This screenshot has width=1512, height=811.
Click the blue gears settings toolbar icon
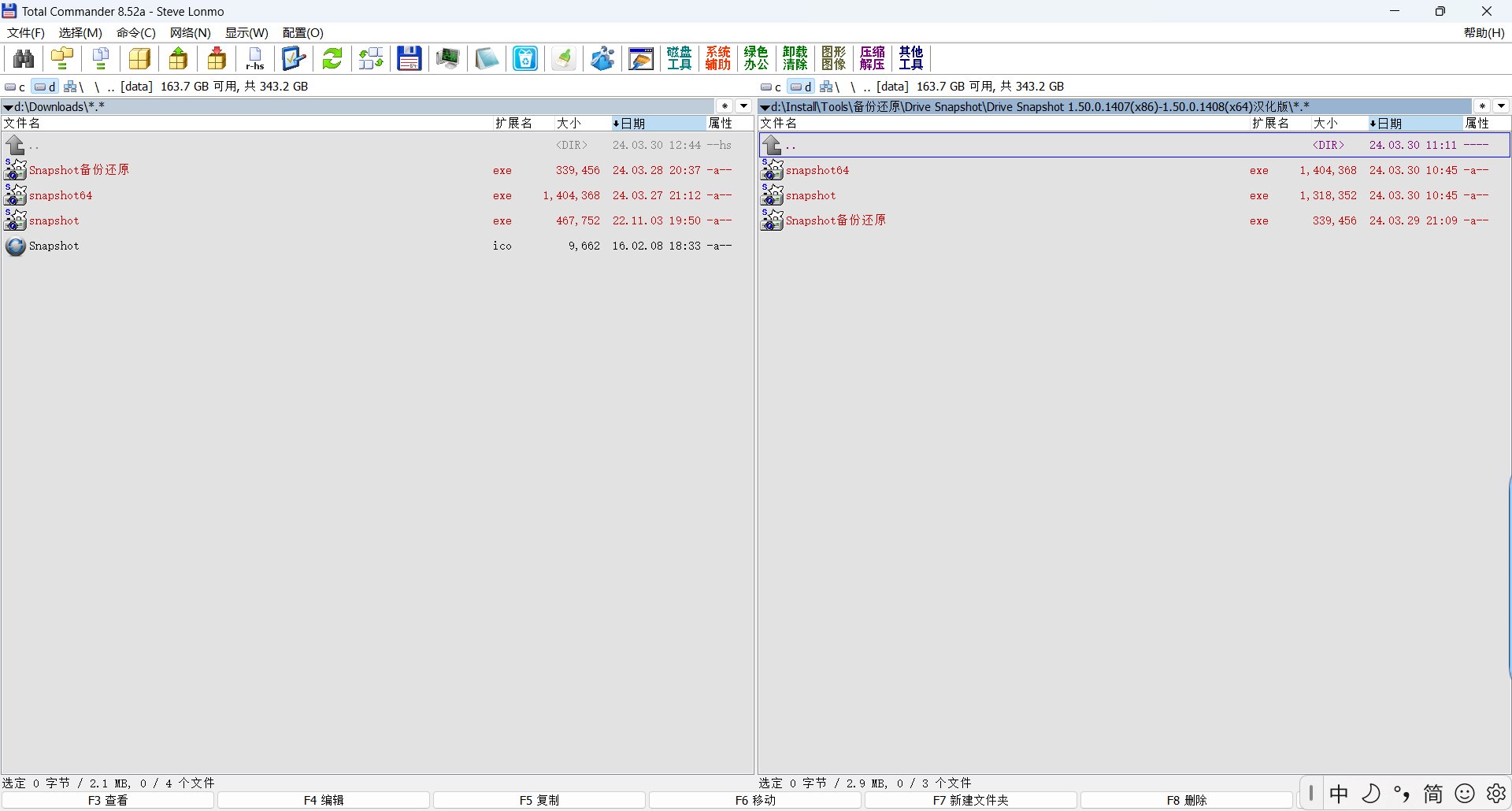(602, 59)
